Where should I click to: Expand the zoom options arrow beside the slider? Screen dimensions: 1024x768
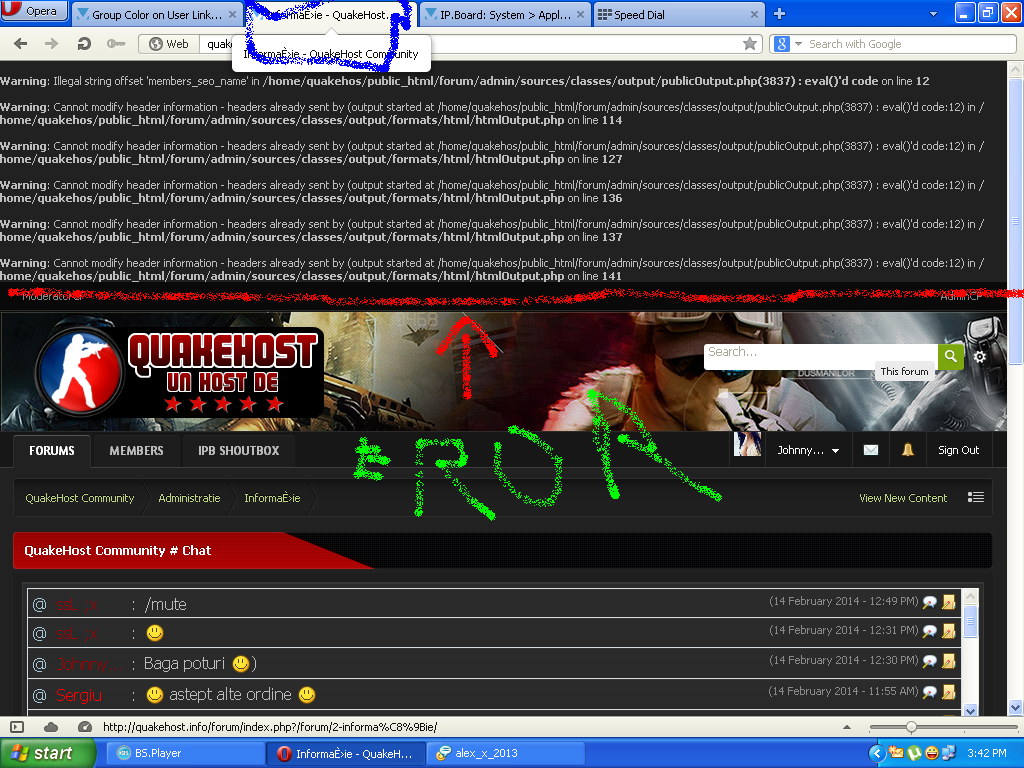pos(847,727)
